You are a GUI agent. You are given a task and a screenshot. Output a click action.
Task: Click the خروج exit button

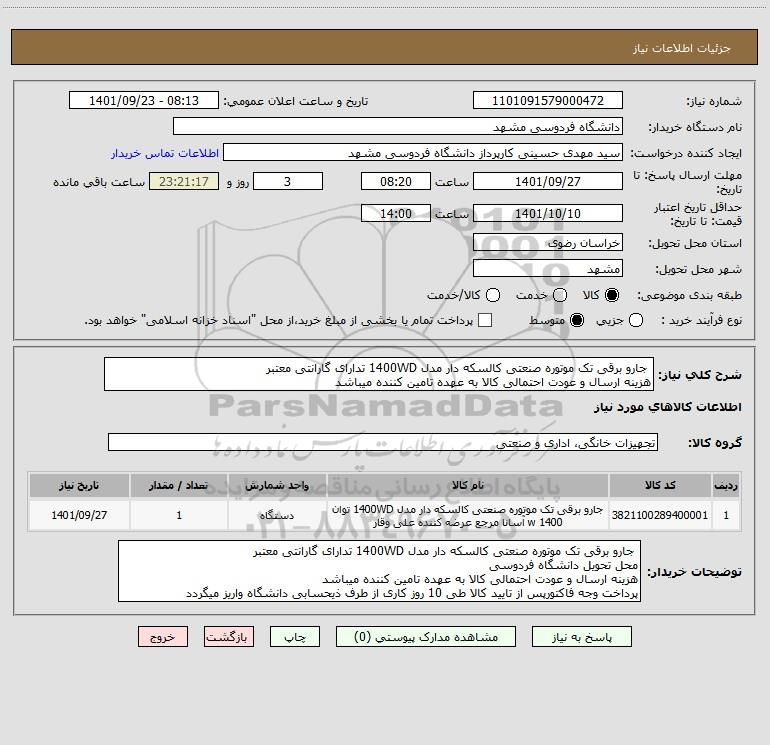click(163, 637)
